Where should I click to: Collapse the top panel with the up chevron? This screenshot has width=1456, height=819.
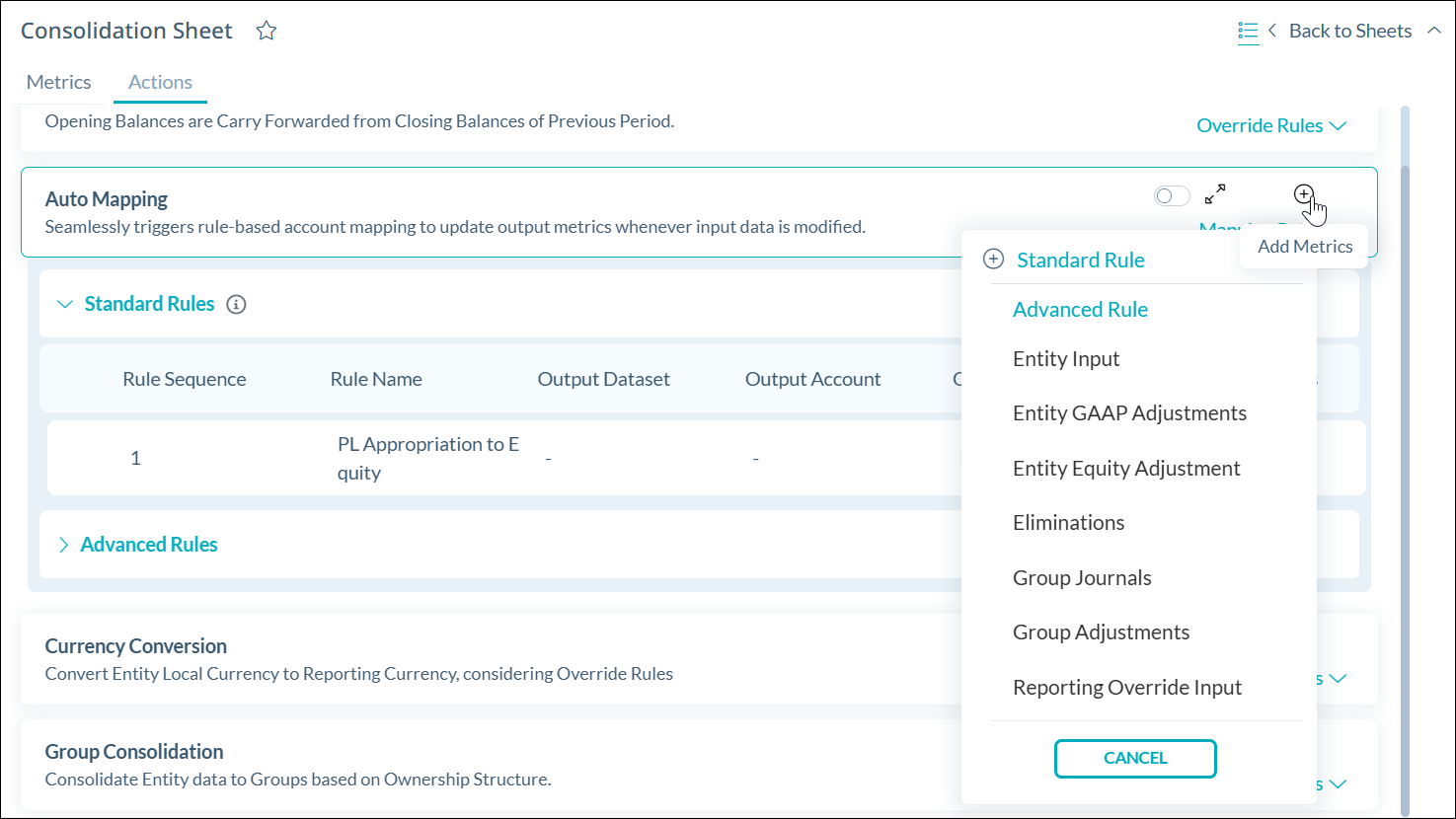(x=1434, y=31)
